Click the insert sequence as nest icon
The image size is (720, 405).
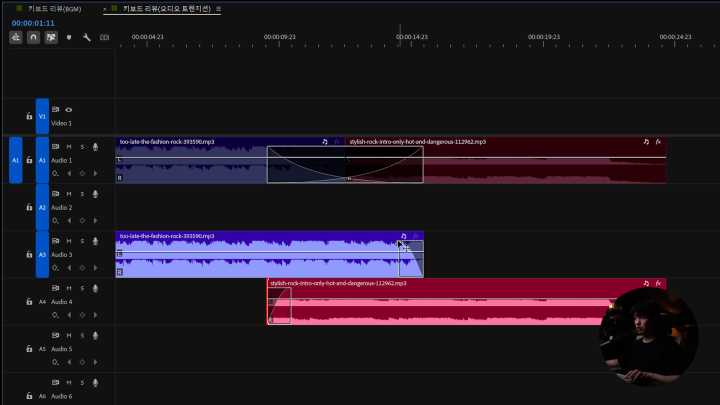pyautogui.click(x=16, y=37)
